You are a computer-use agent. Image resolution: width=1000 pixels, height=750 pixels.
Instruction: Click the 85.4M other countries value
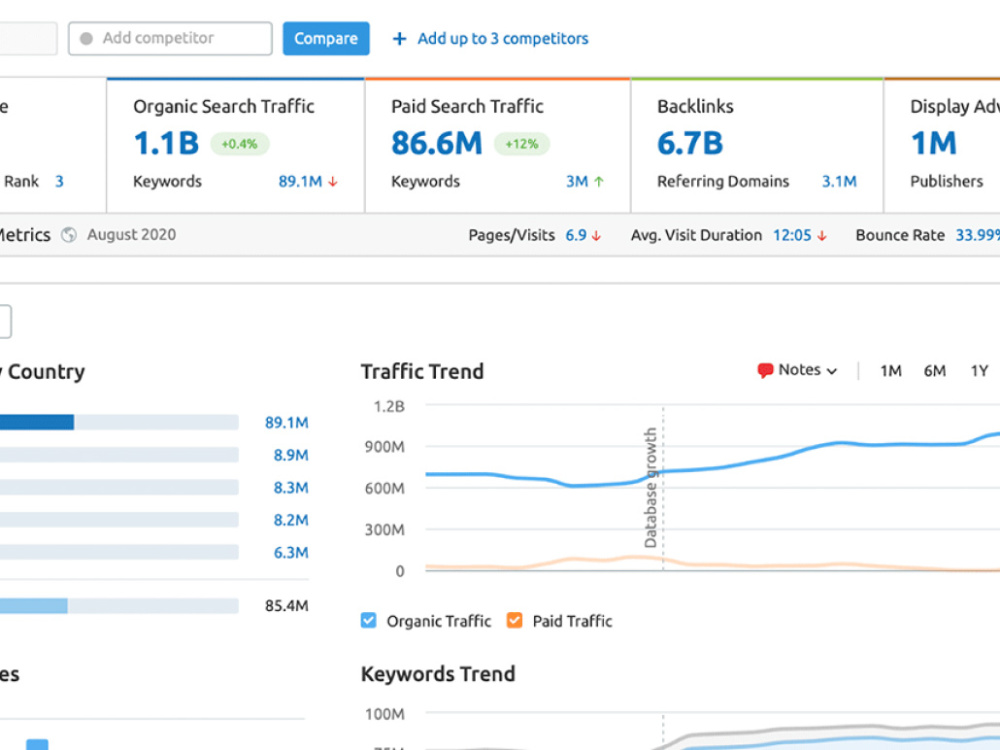(286, 606)
